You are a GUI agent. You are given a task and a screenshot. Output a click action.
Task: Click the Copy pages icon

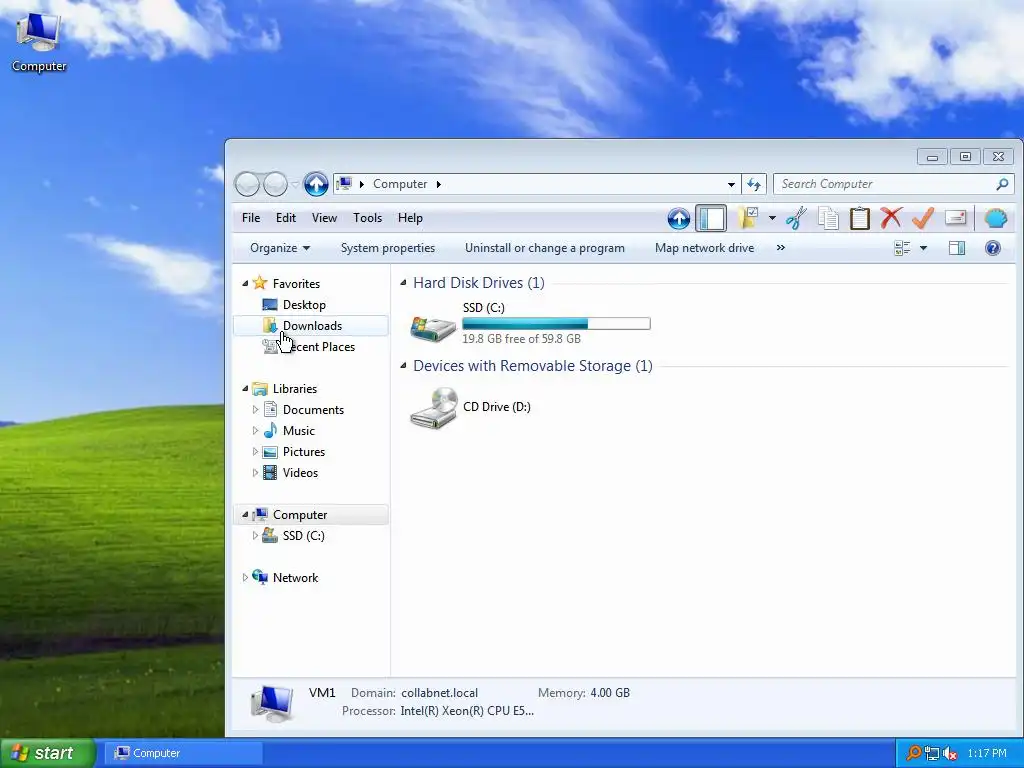[x=828, y=218]
